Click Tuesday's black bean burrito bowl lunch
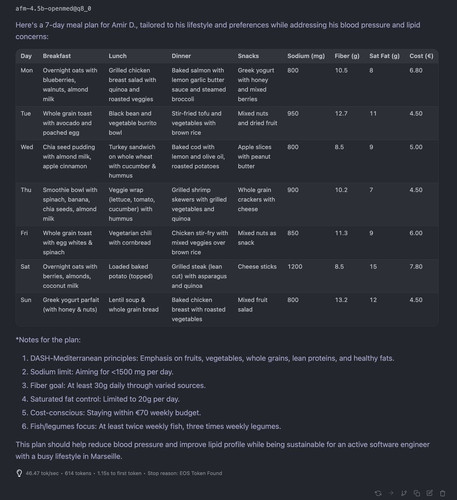457x500 pixels. pos(133,123)
